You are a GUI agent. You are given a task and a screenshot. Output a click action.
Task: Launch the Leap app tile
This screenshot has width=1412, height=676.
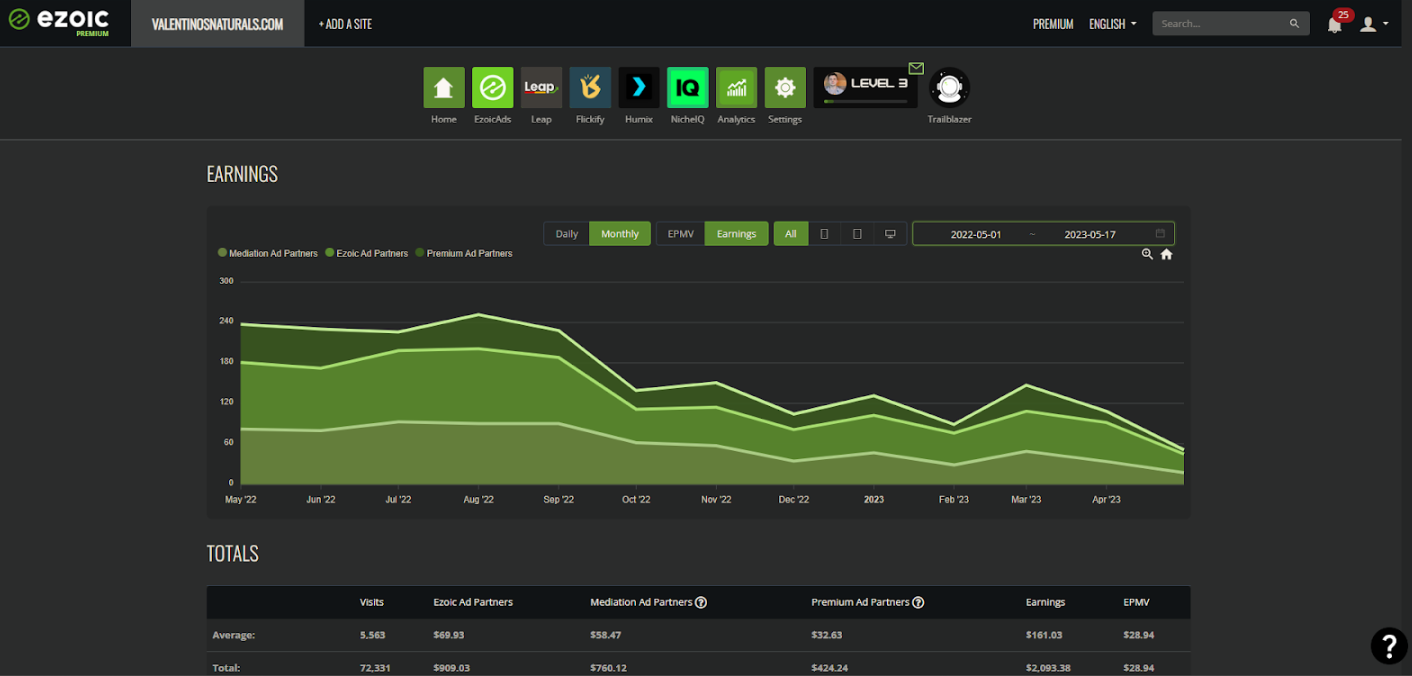click(541, 88)
